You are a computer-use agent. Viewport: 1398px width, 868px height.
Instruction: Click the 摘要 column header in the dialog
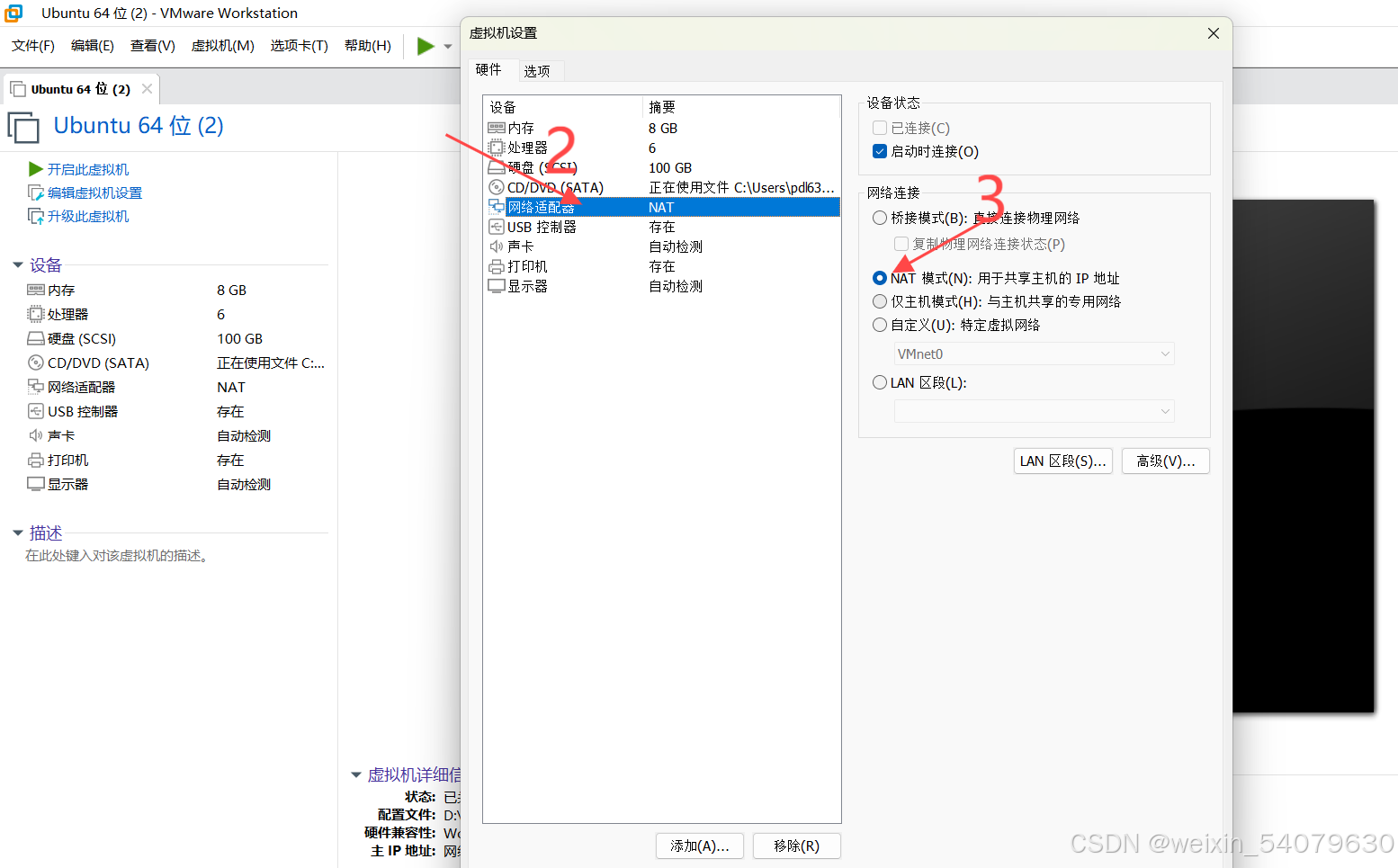point(741,107)
